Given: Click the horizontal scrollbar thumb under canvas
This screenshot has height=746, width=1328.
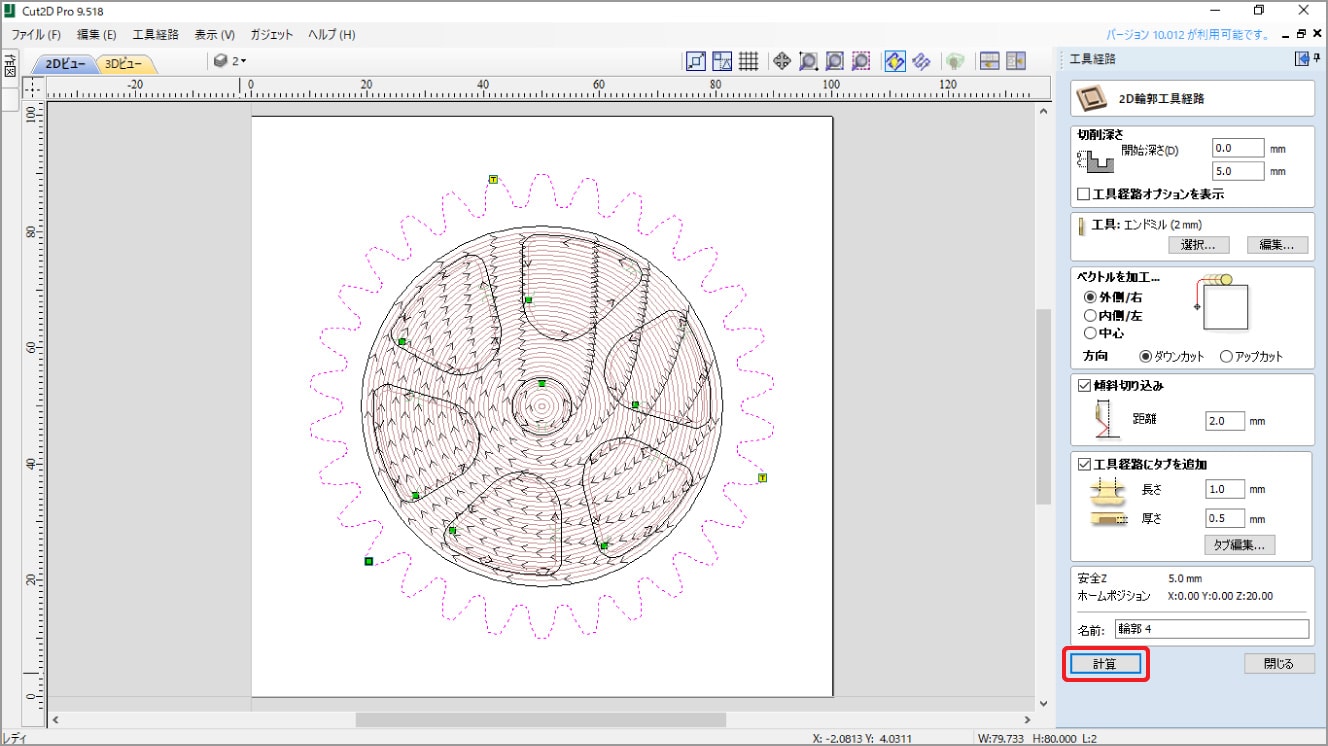Looking at the screenshot, I should tap(540, 720).
